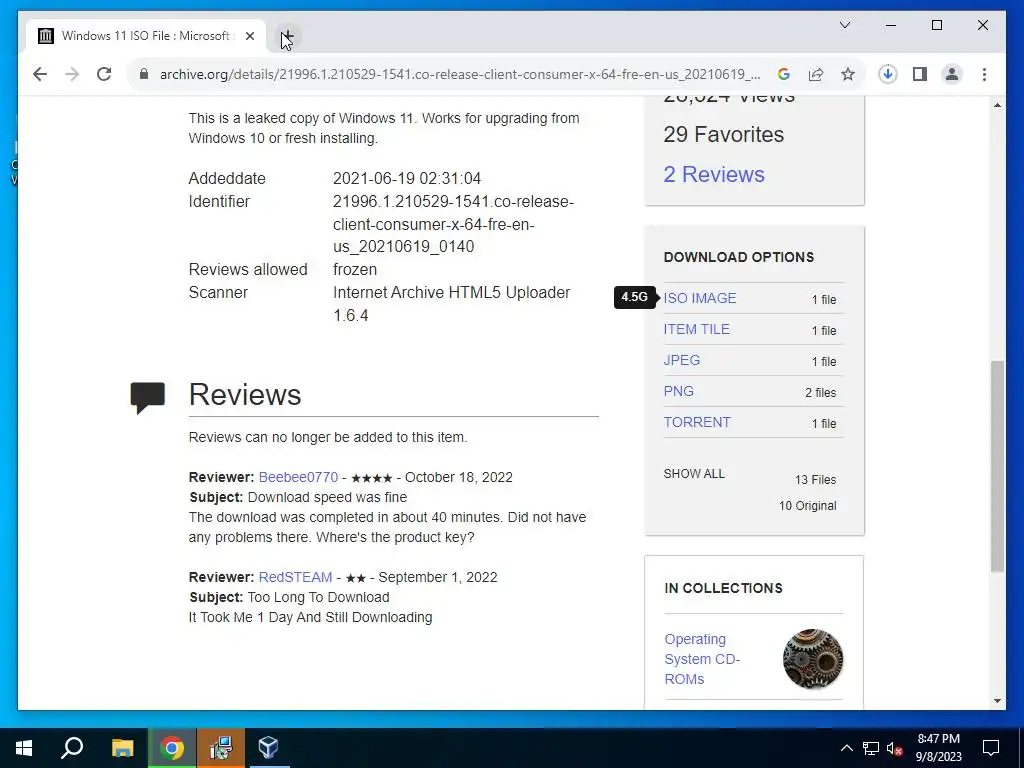Click the '13 Files' count
Viewport: 1024px width, 768px height.
coord(815,479)
